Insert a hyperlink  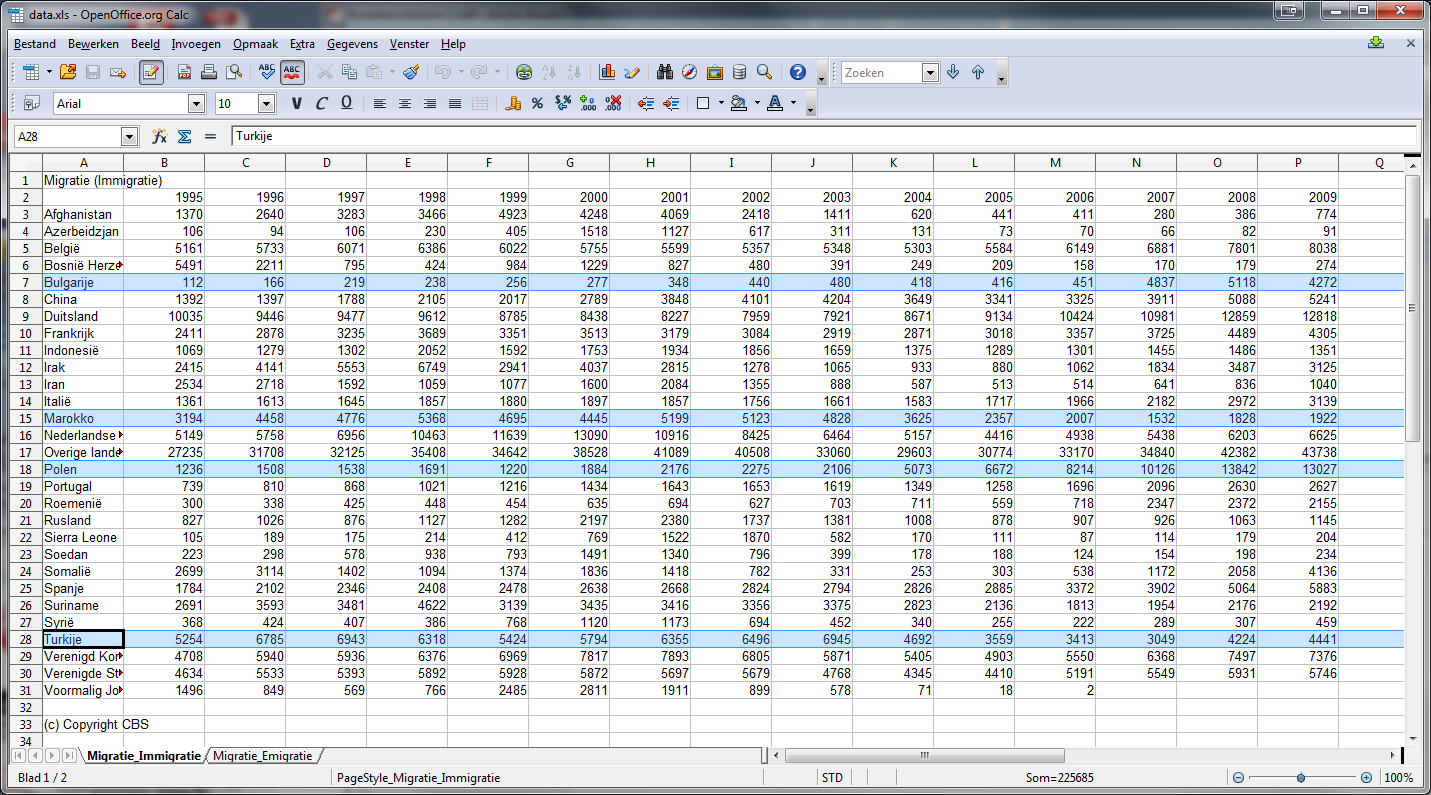524,72
